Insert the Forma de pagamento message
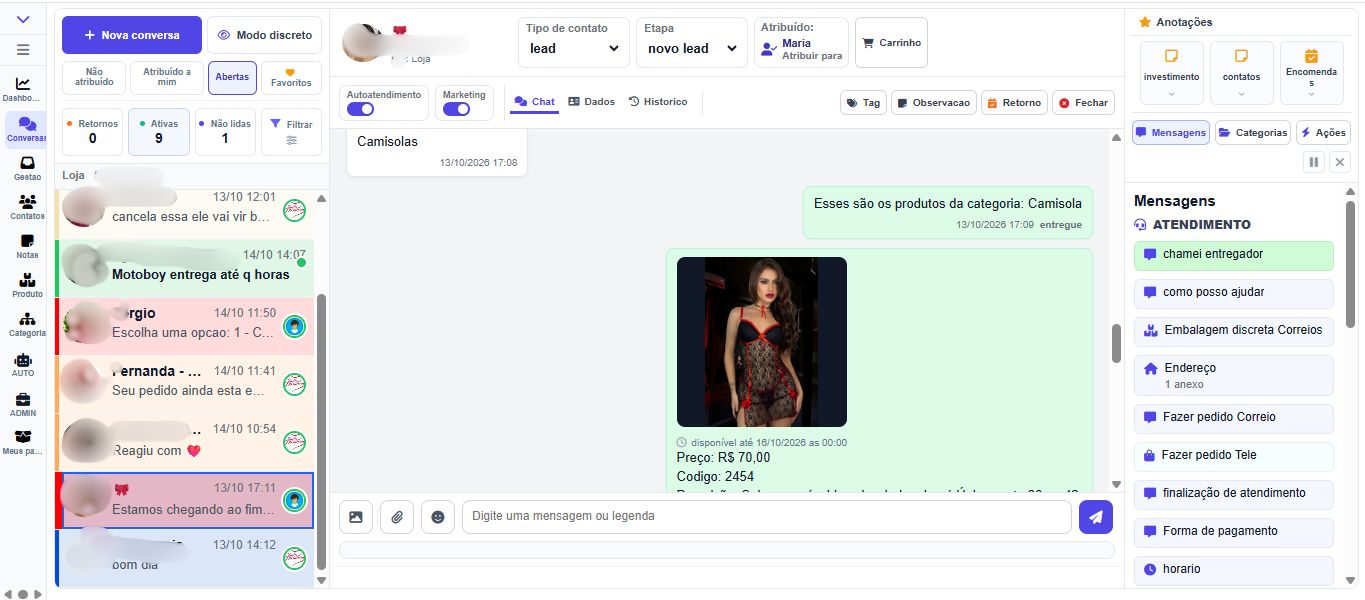This screenshot has width=1365, height=600. (x=1234, y=532)
